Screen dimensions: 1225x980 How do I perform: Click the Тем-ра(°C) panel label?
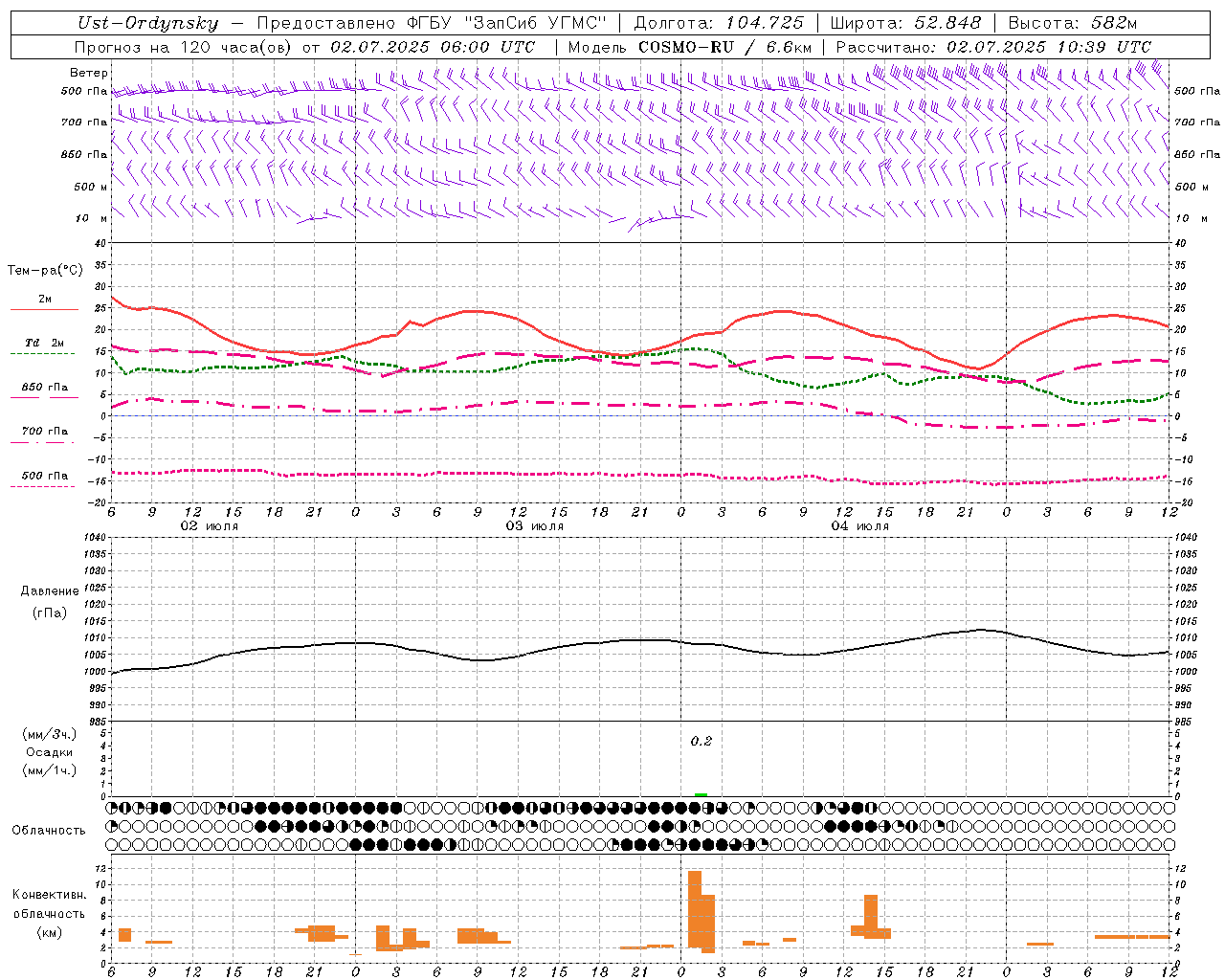click(x=45, y=271)
